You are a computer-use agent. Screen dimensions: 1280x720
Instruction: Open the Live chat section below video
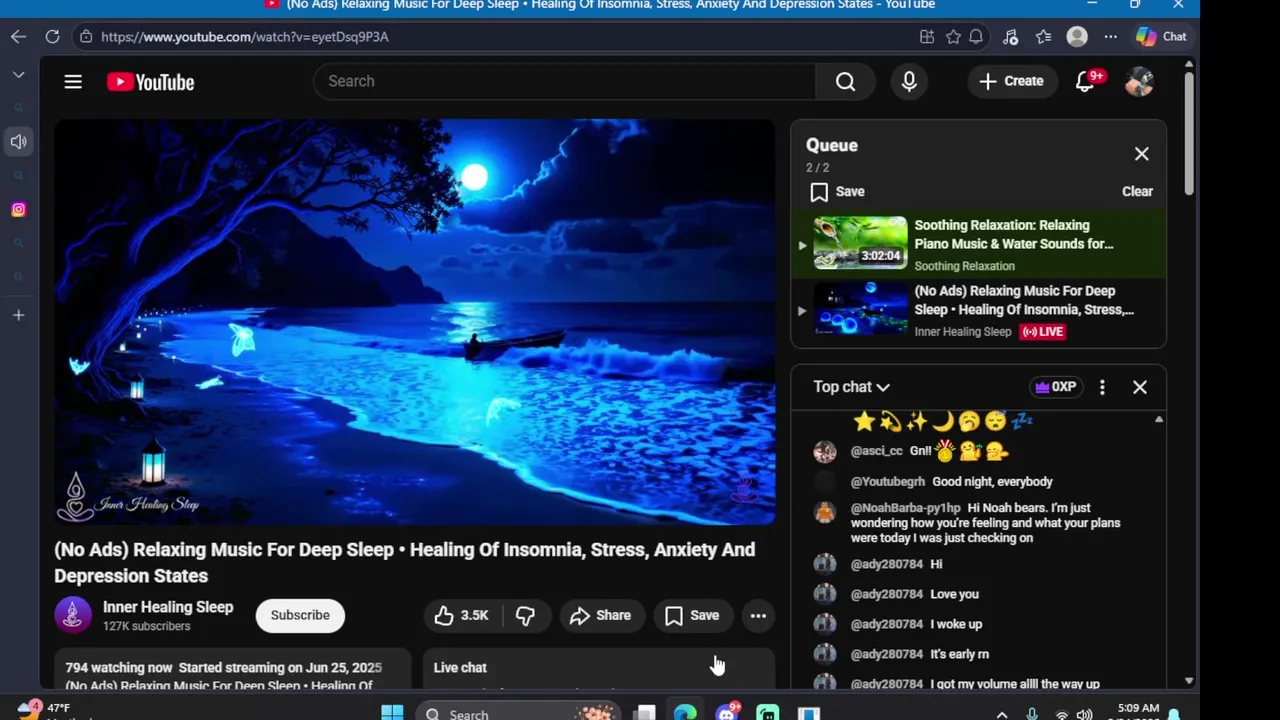pyautogui.click(x=598, y=668)
